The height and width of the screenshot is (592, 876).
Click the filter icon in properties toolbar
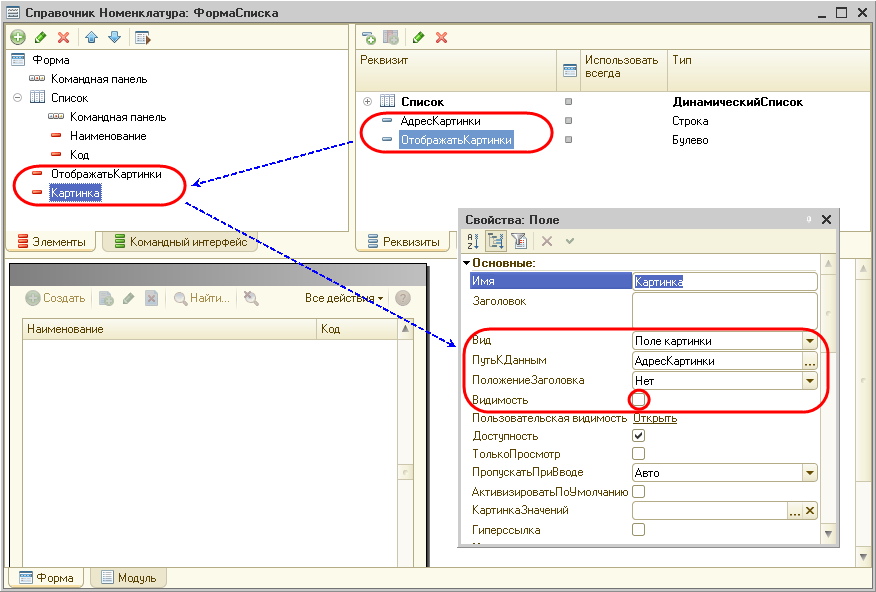point(518,240)
